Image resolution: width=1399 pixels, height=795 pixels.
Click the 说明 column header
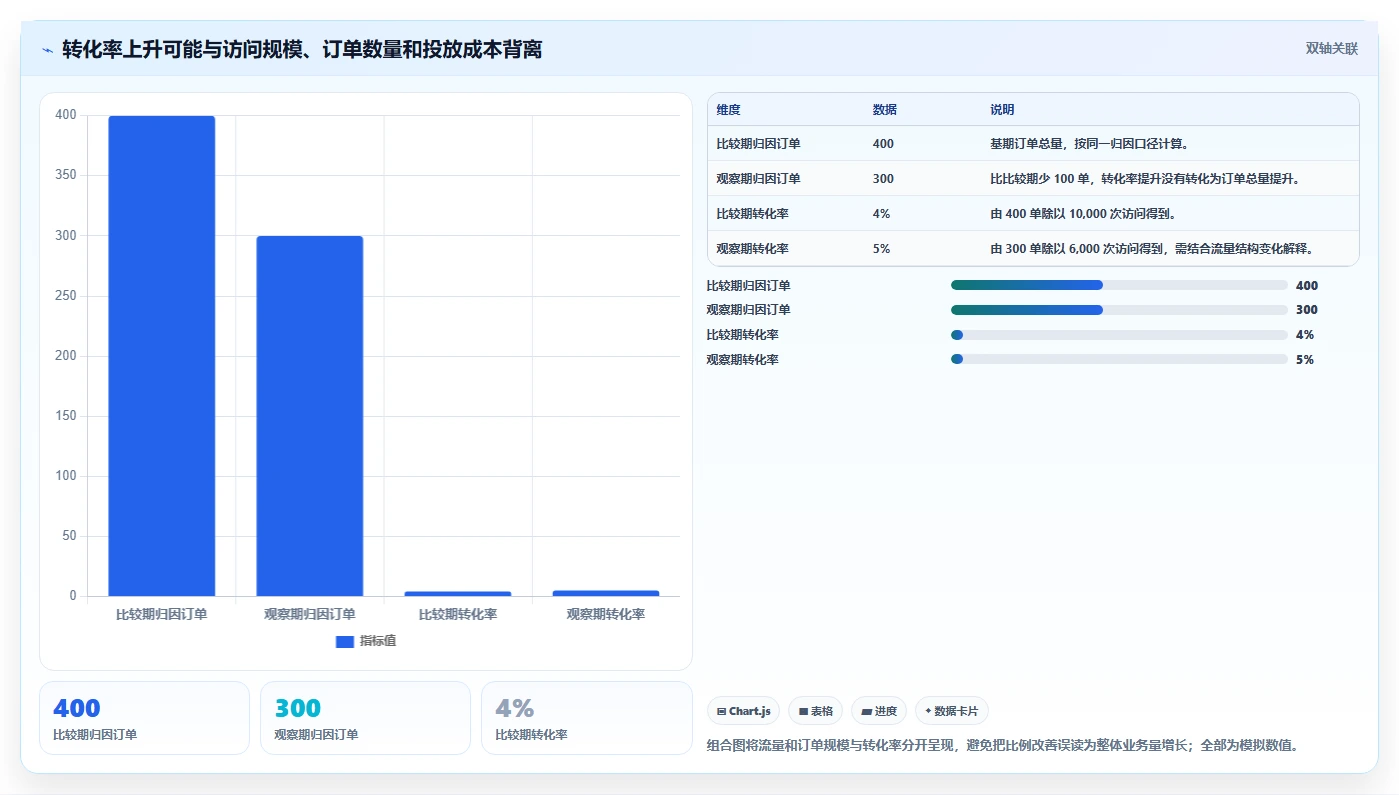1002,110
